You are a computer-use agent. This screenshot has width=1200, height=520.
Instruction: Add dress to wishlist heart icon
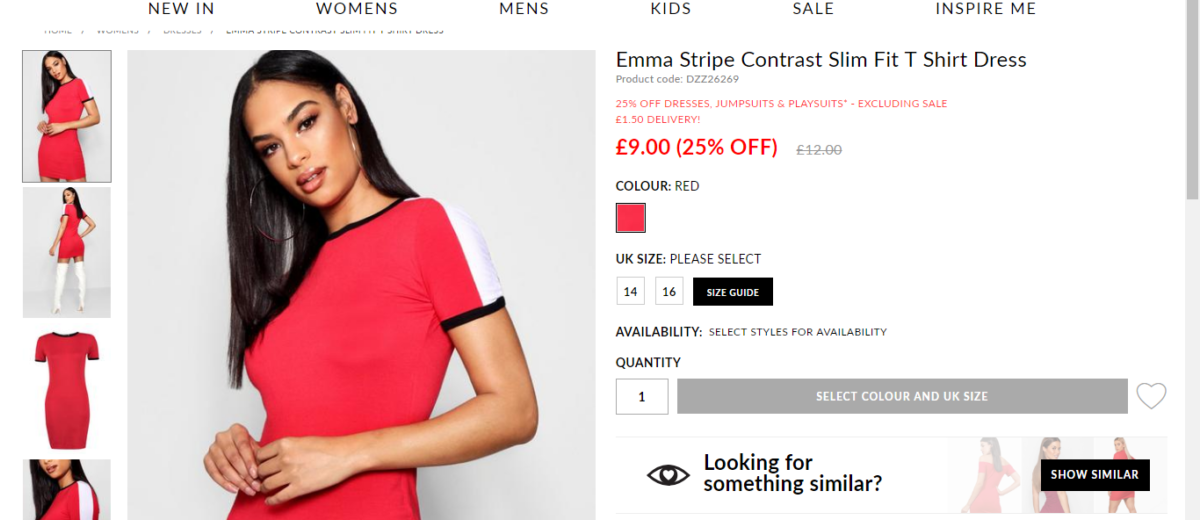tap(1151, 396)
